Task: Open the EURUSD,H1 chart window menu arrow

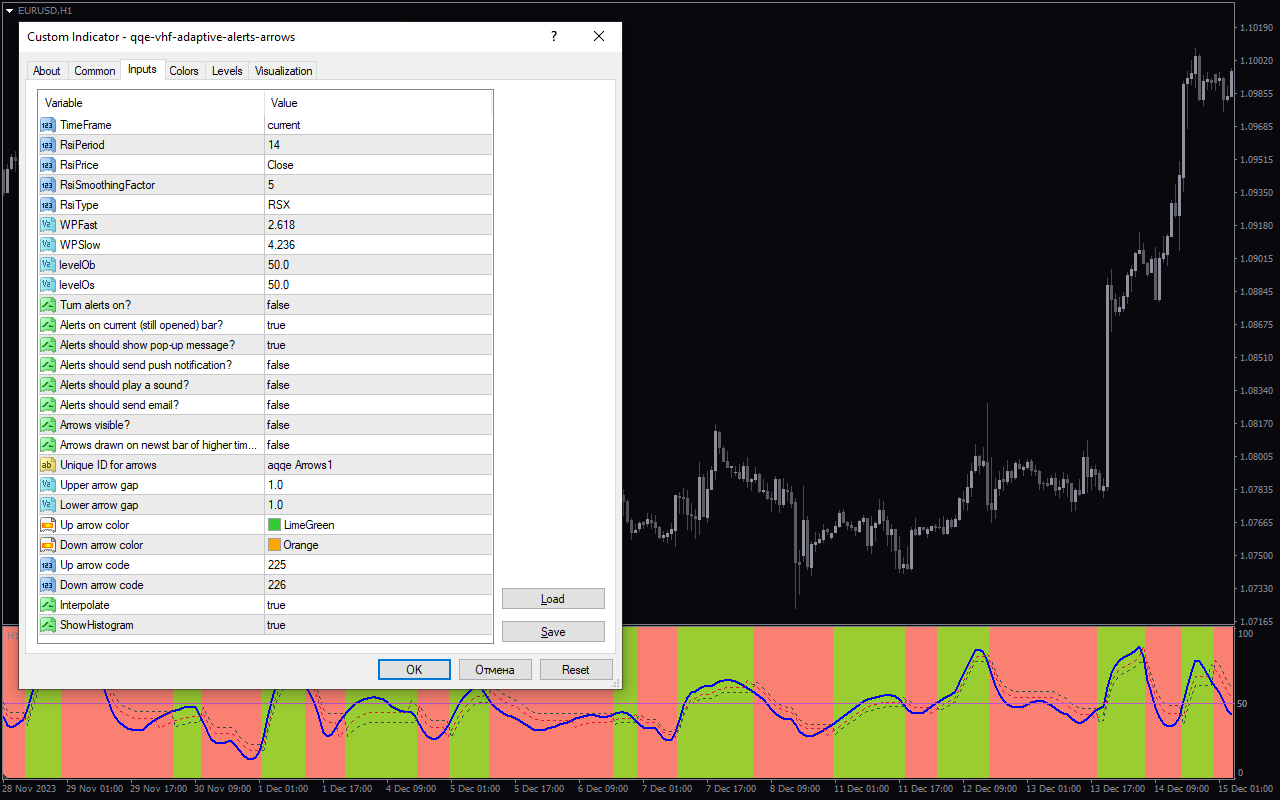Action: tap(9, 9)
